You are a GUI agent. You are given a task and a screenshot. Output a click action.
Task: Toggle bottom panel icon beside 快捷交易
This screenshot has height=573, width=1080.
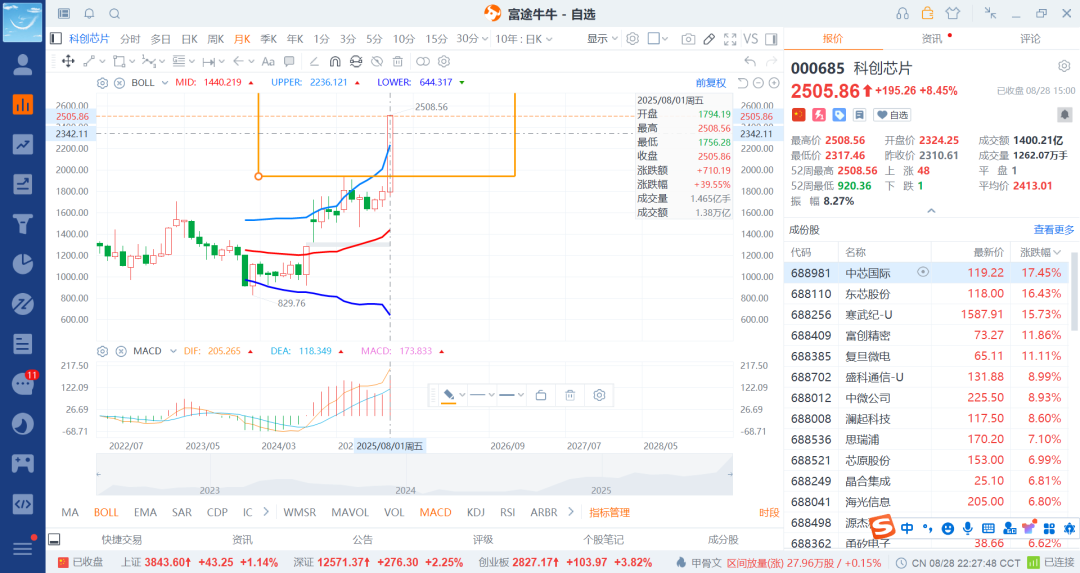54,539
